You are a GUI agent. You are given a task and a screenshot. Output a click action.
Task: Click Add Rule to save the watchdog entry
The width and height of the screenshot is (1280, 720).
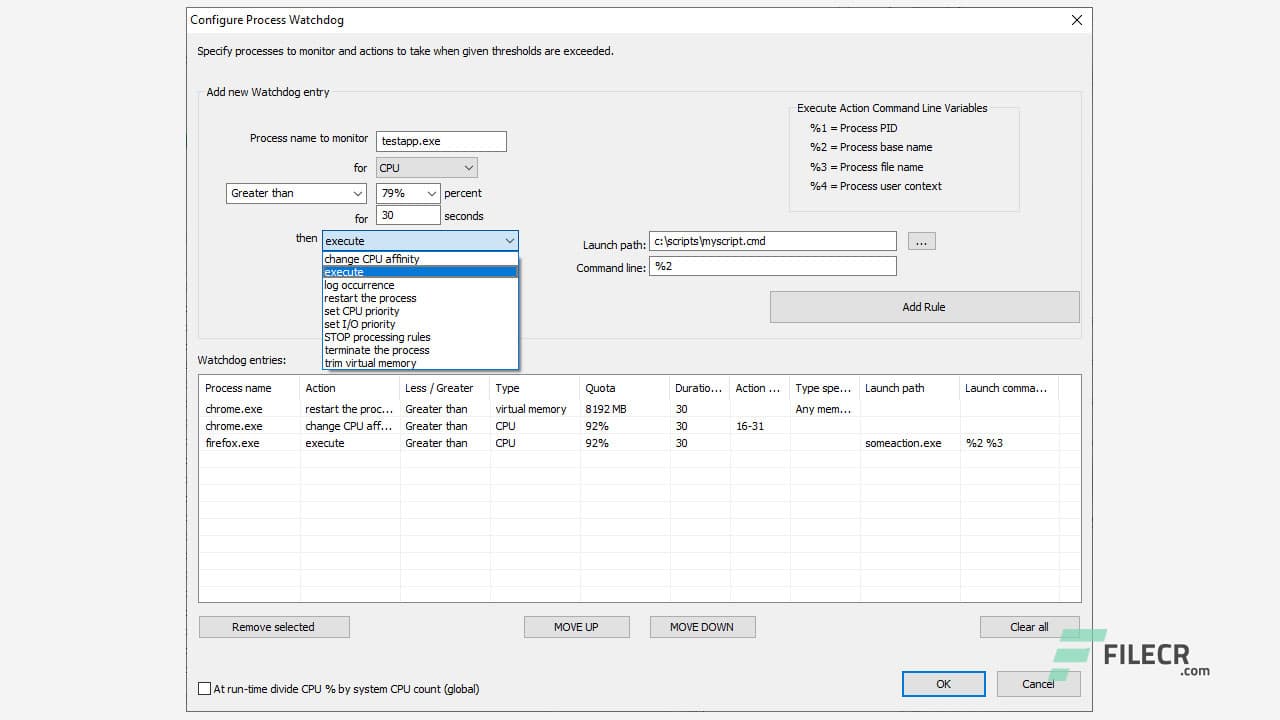pyautogui.click(x=923, y=306)
